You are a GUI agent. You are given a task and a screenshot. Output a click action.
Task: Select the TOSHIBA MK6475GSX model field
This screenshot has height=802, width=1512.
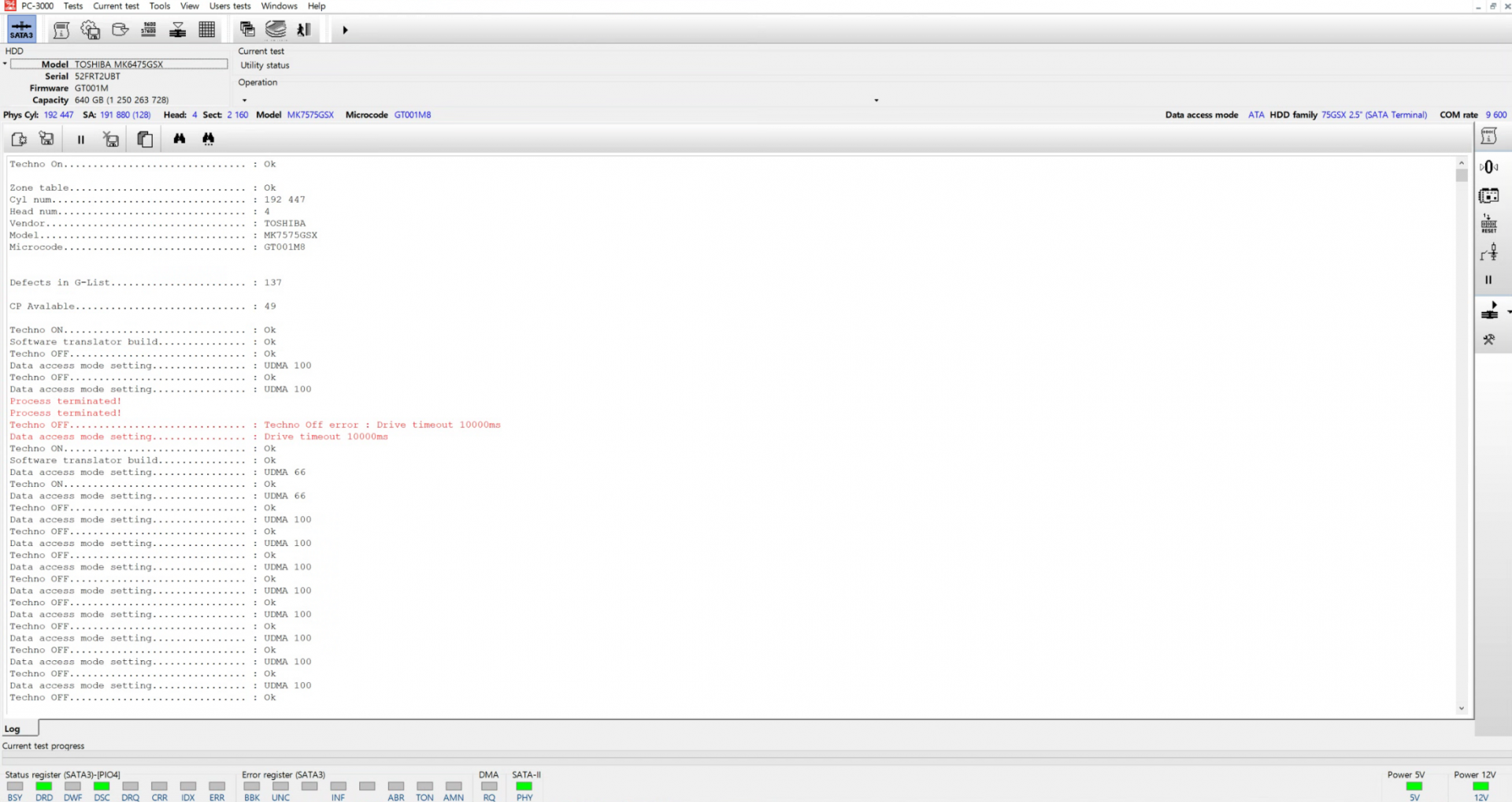coord(119,65)
